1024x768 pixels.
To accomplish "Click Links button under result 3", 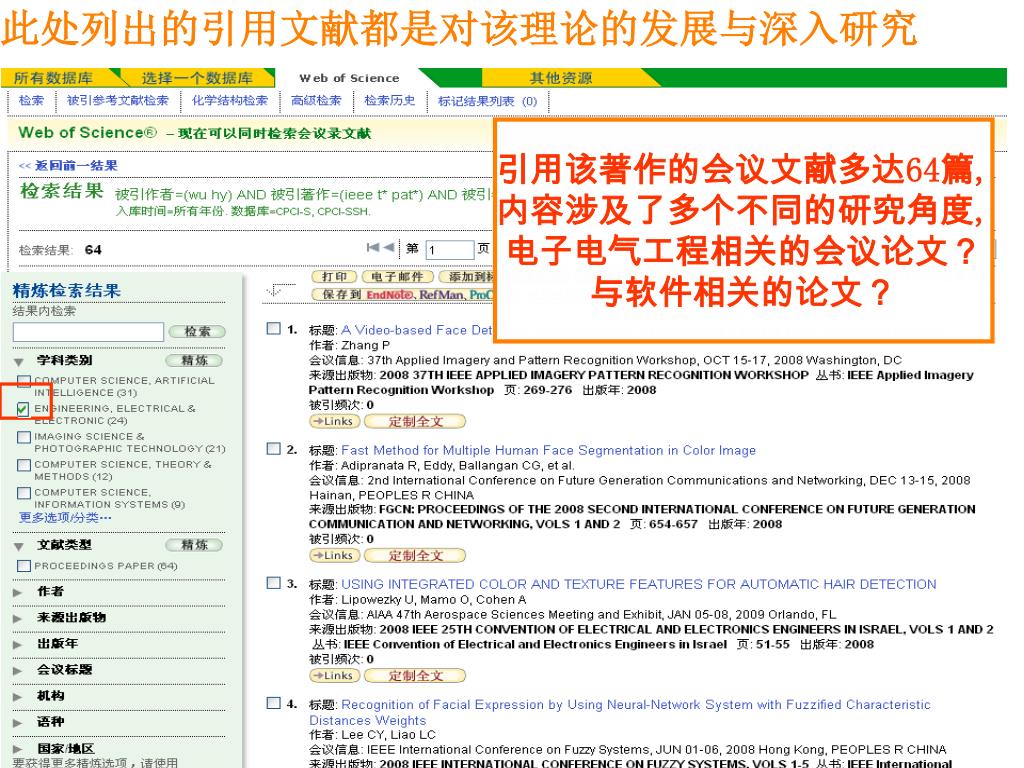I will point(334,675).
